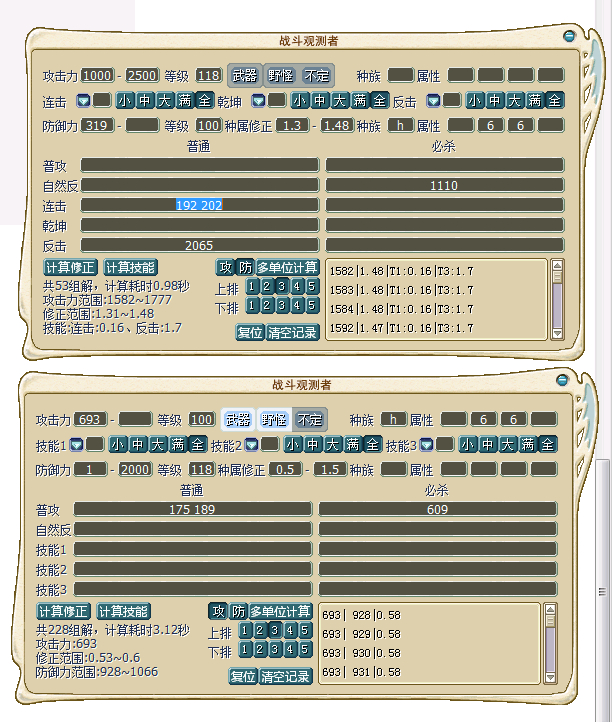Click 清空记录 in the lower window
Viewport: 612px width, 722px height.
(x=286, y=676)
